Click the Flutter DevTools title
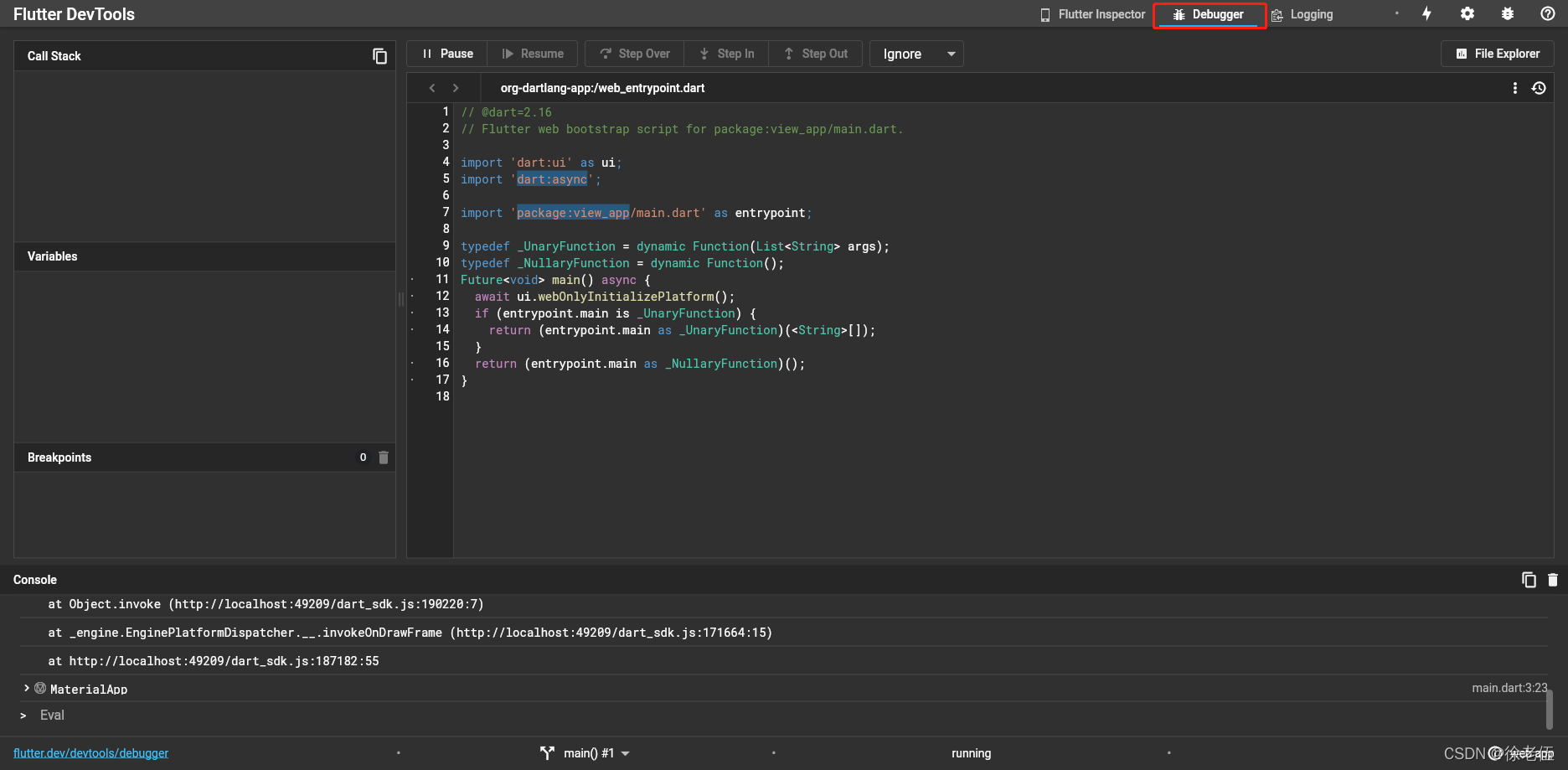This screenshot has height=770, width=1568. [74, 14]
